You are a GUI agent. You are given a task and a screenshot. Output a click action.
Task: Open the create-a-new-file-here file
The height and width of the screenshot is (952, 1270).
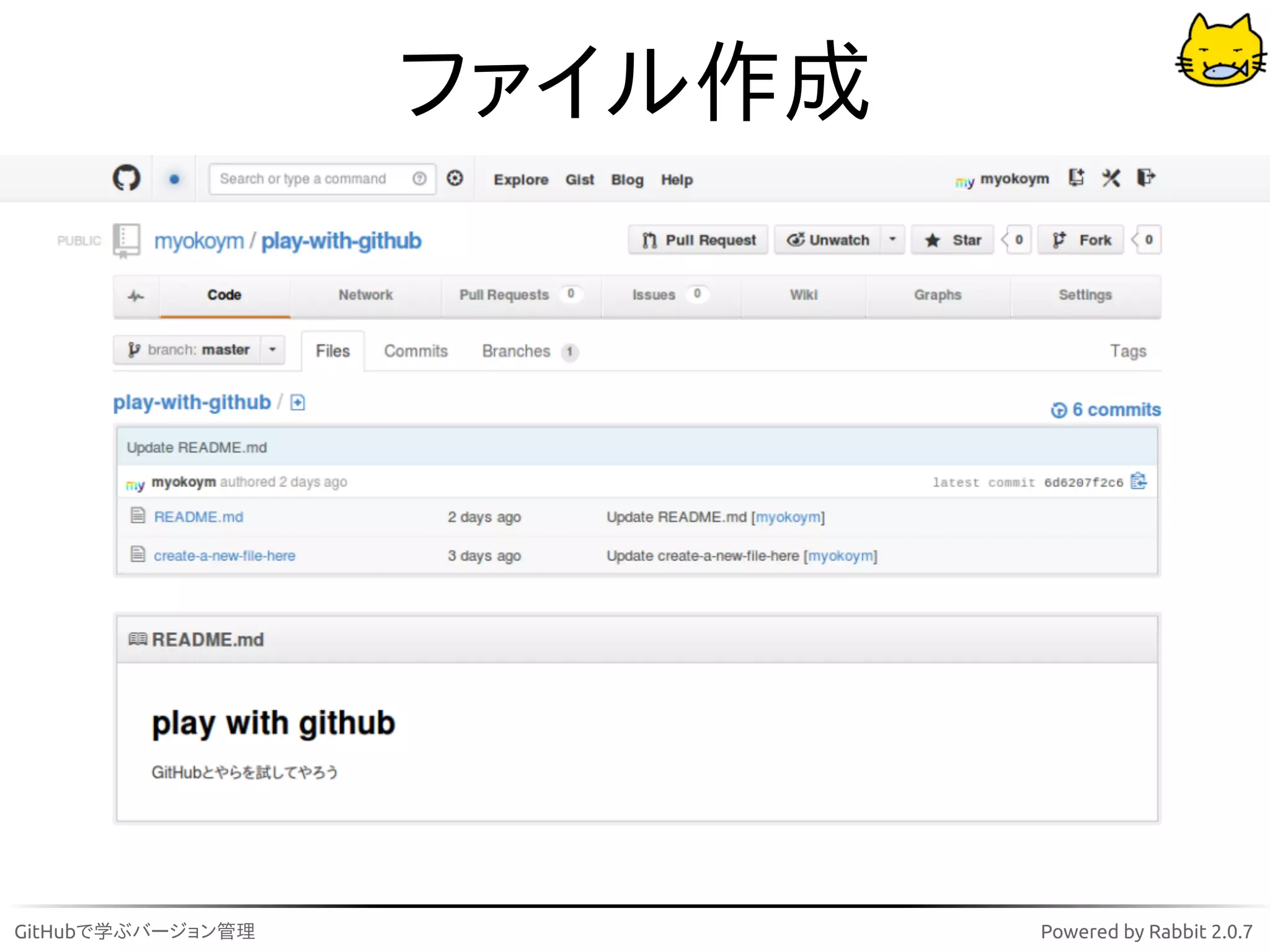pos(224,556)
